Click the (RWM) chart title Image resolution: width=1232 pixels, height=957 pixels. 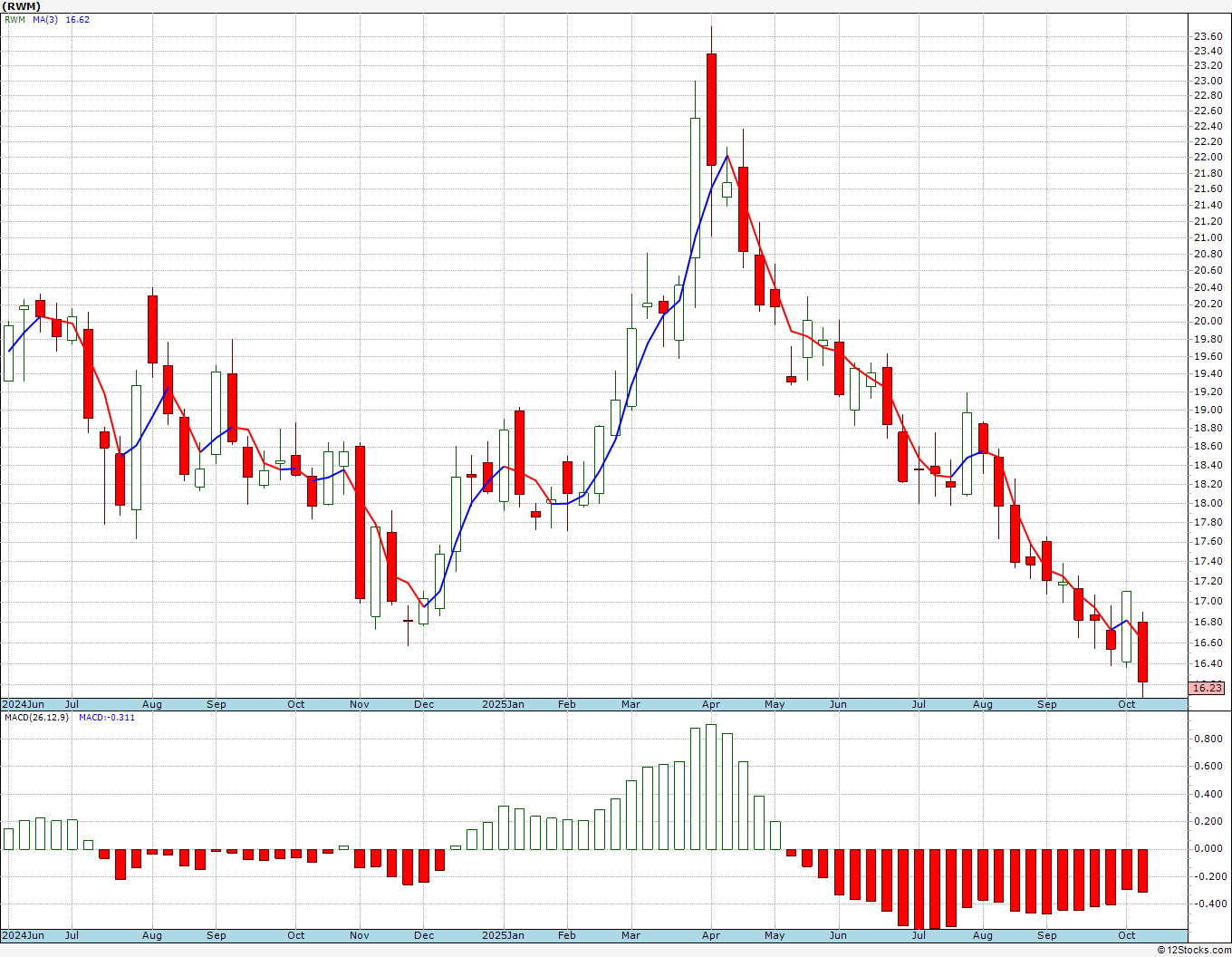pyautogui.click(x=22, y=6)
